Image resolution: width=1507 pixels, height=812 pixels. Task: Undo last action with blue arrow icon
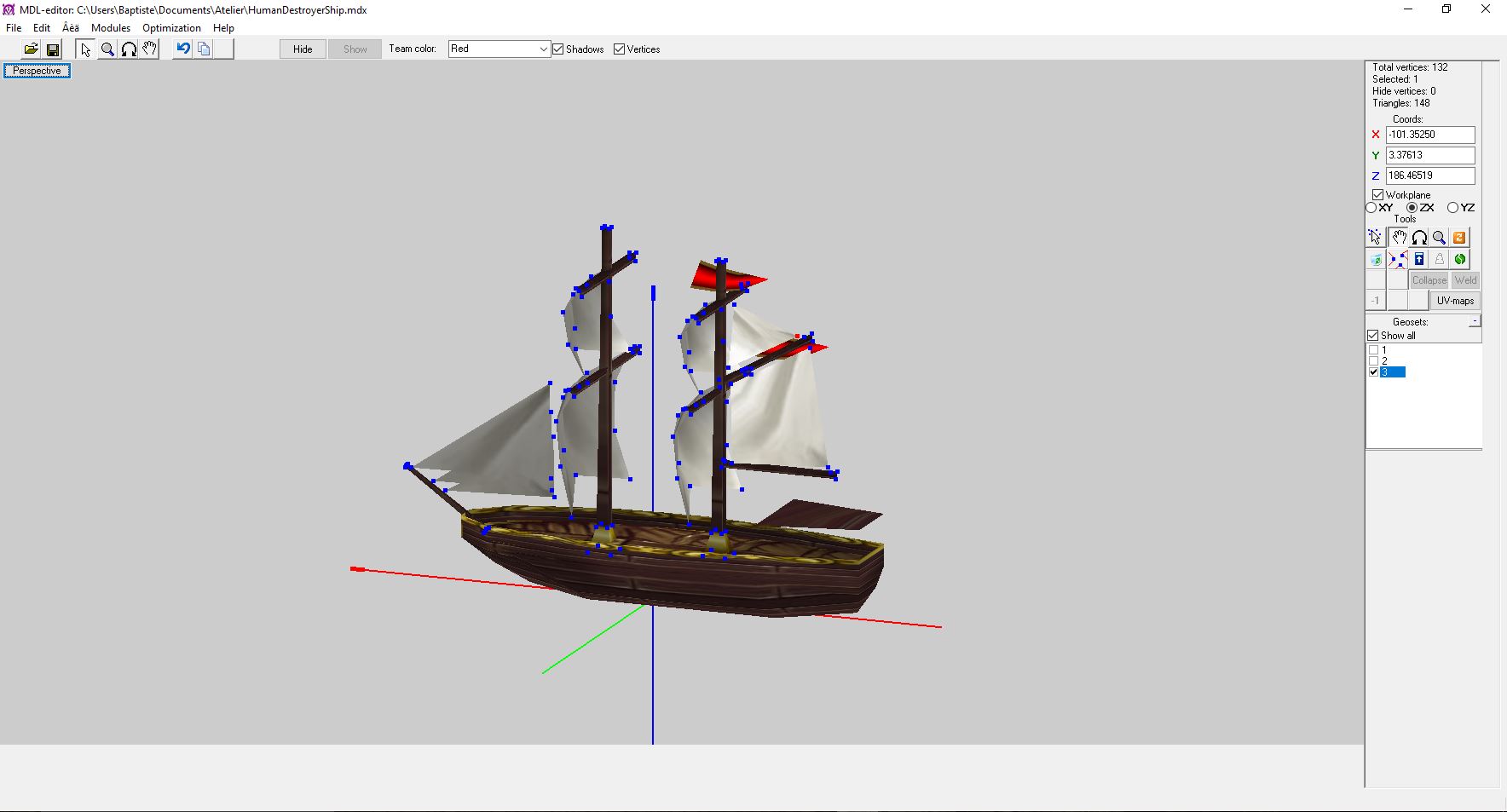click(x=182, y=49)
